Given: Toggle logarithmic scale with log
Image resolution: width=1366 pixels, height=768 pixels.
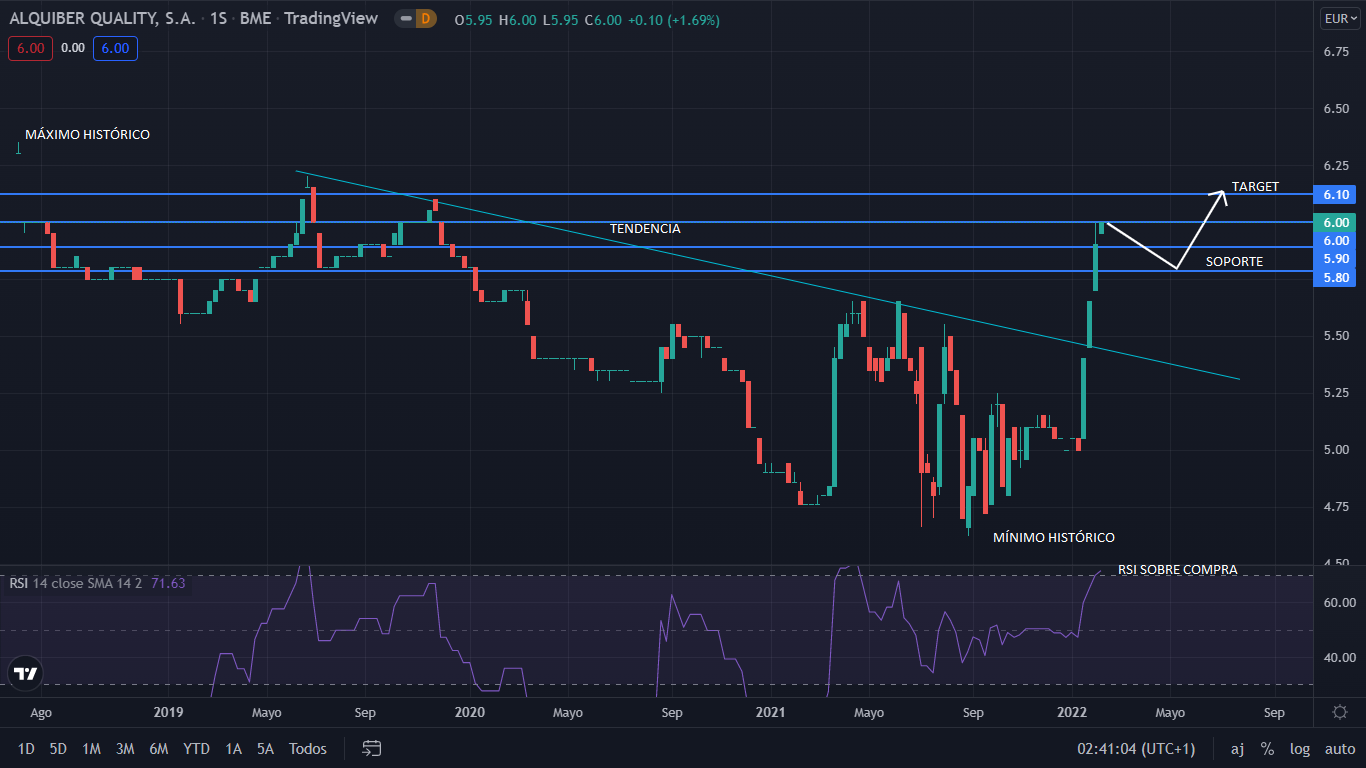Looking at the screenshot, I should [1300, 748].
